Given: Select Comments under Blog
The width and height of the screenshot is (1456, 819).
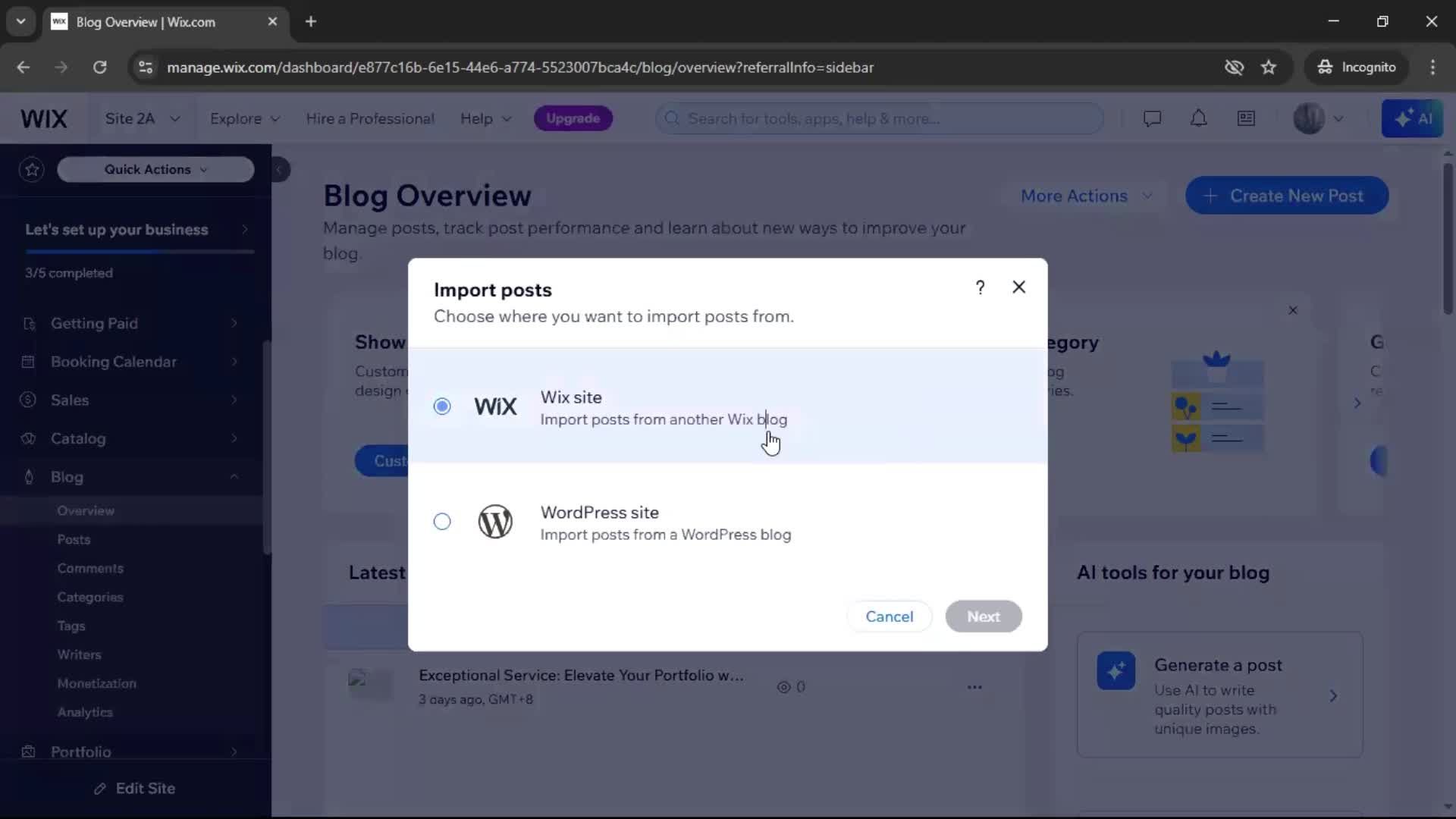Looking at the screenshot, I should pyautogui.click(x=90, y=569).
